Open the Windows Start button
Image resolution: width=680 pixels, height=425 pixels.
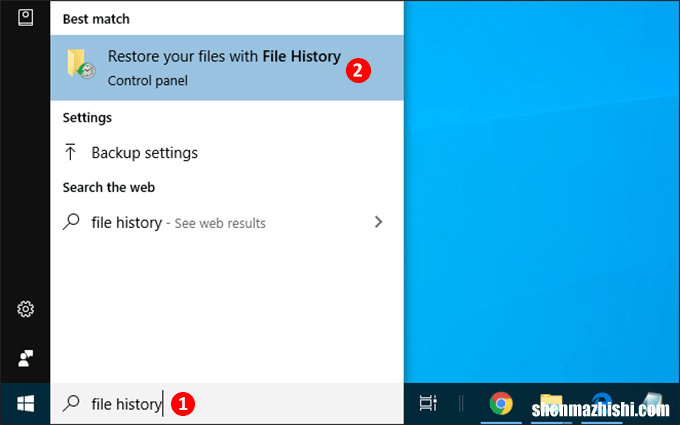25,404
